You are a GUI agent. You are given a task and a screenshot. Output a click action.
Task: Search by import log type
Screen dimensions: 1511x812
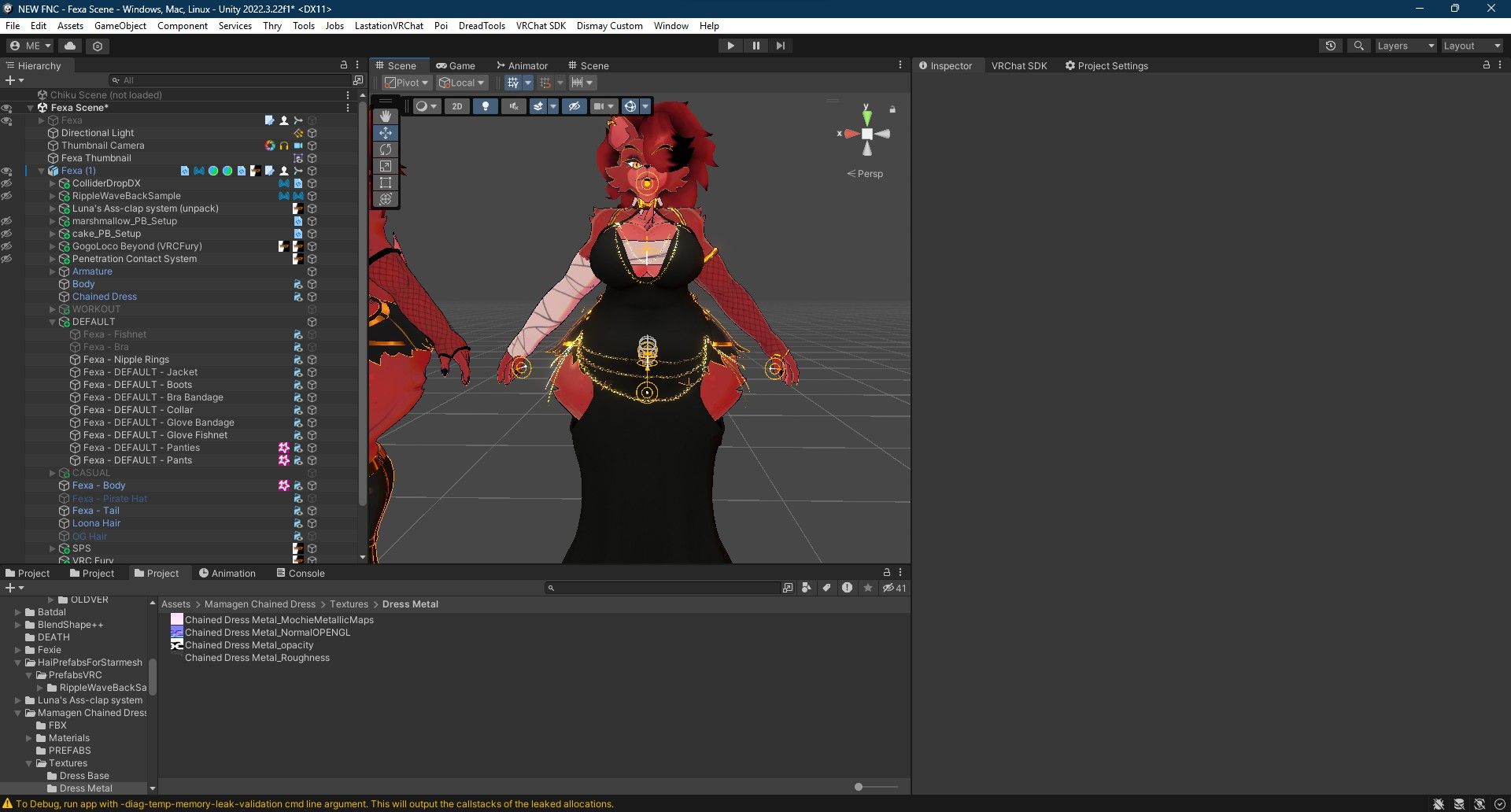click(847, 588)
